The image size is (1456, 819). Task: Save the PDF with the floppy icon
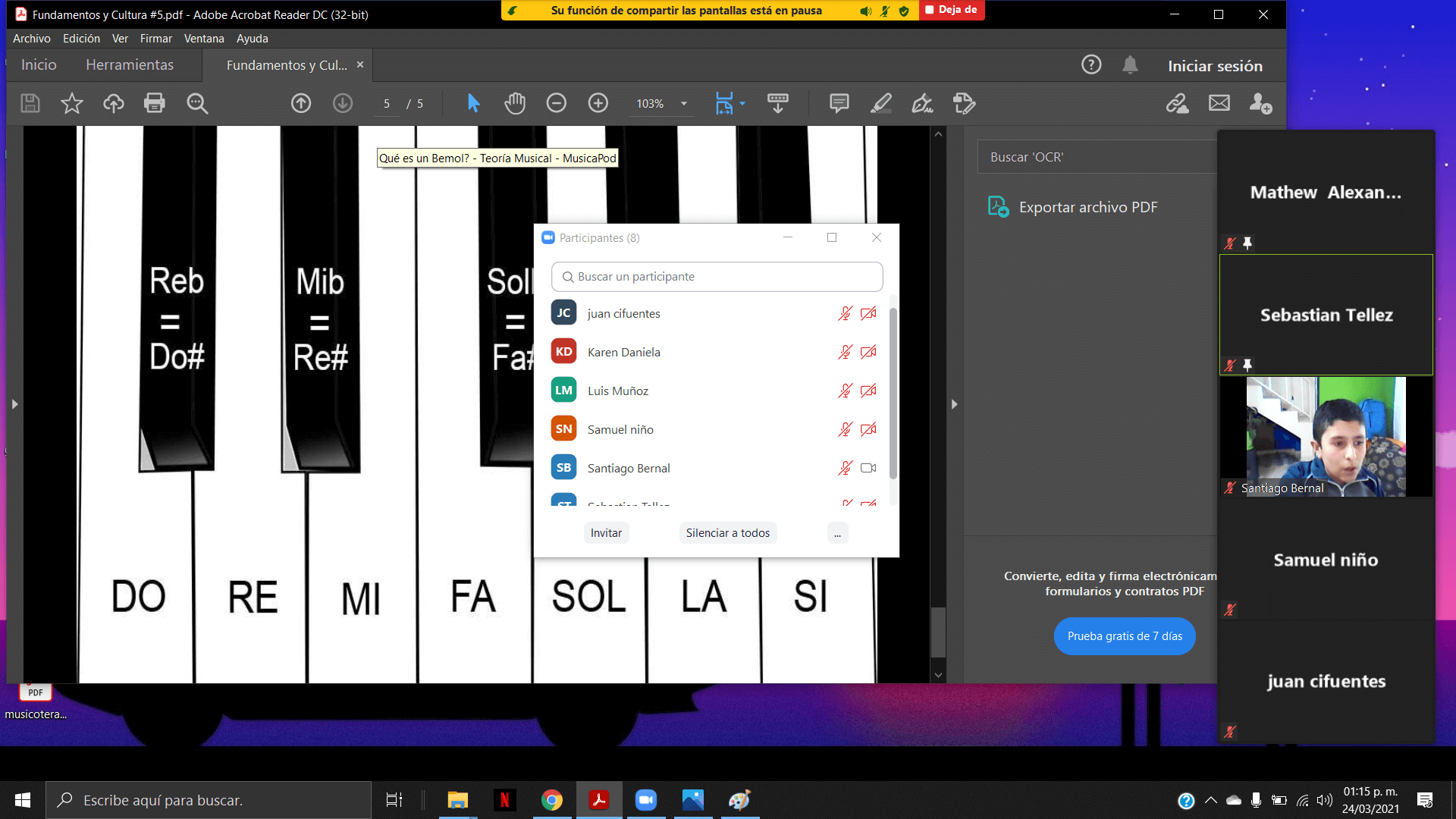tap(30, 103)
